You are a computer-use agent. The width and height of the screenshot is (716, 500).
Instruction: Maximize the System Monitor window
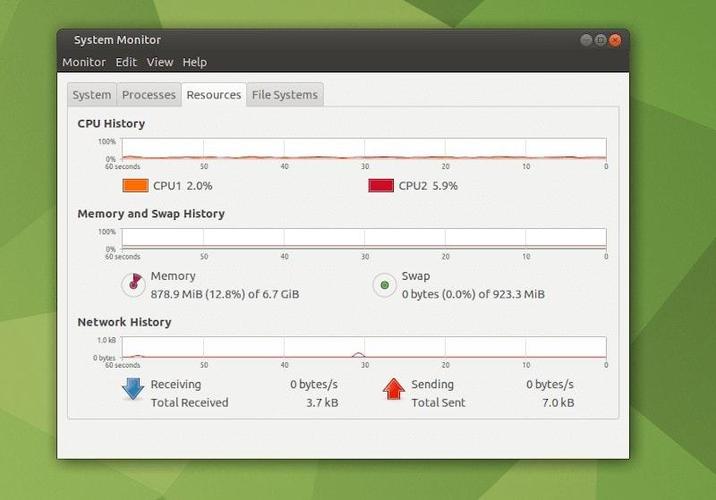click(600, 40)
